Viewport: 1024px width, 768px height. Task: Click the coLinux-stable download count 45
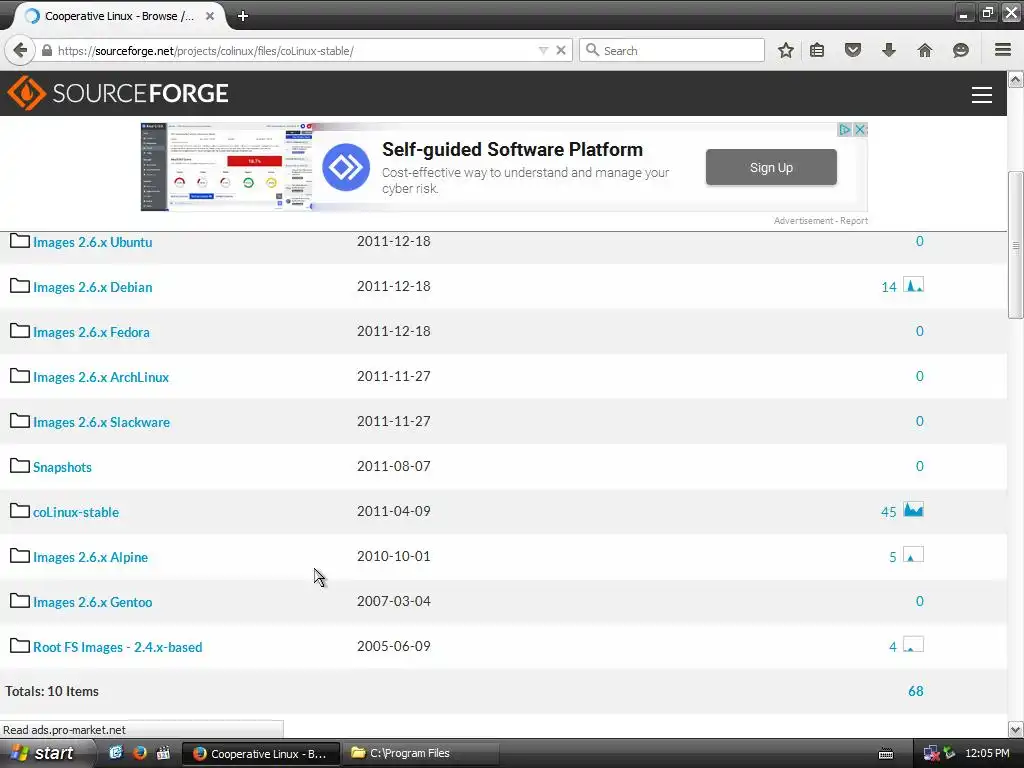[x=889, y=512]
